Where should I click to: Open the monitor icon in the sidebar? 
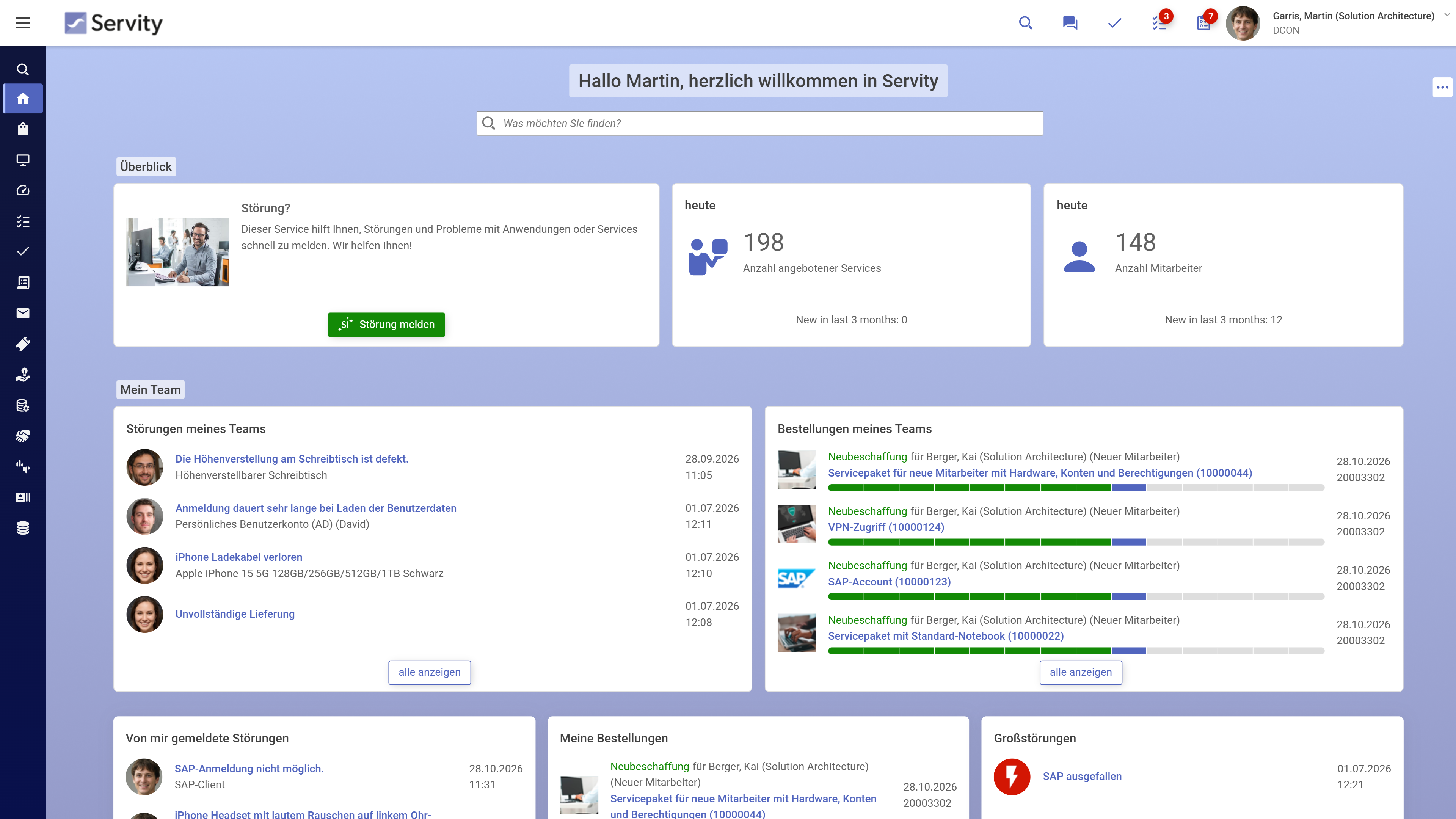click(23, 160)
